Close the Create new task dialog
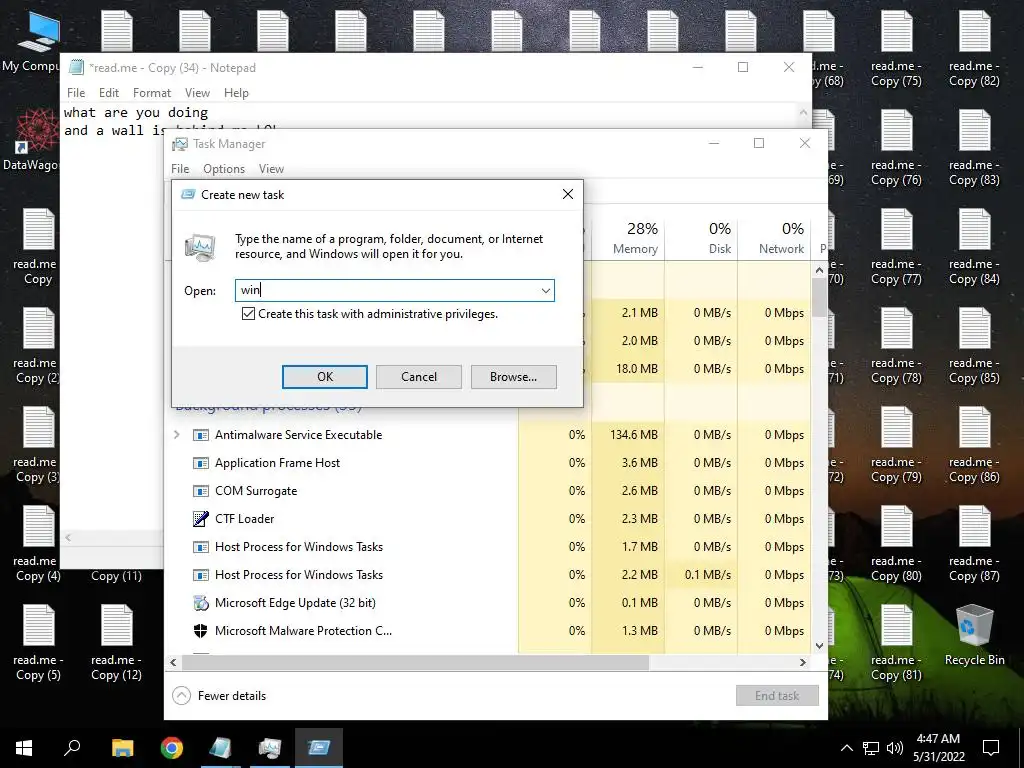The width and height of the screenshot is (1024, 768). [x=568, y=194]
